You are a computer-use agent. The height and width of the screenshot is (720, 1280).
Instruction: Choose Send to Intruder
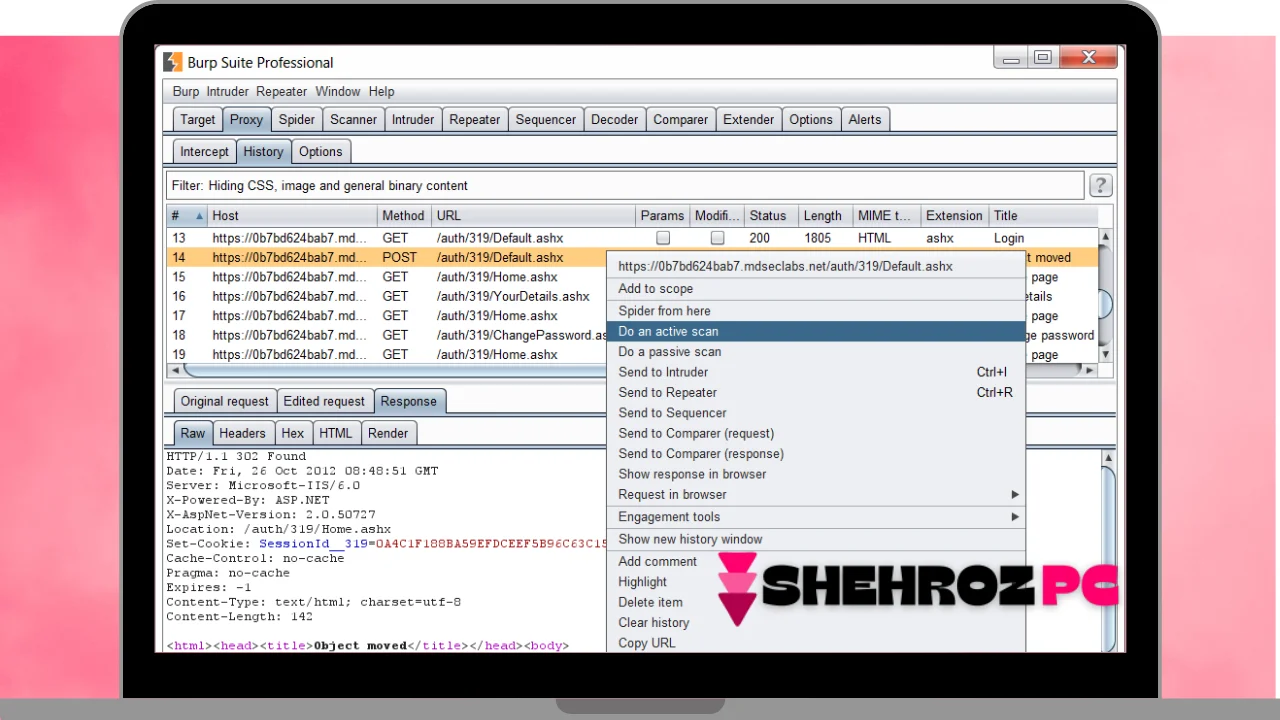click(x=816, y=372)
